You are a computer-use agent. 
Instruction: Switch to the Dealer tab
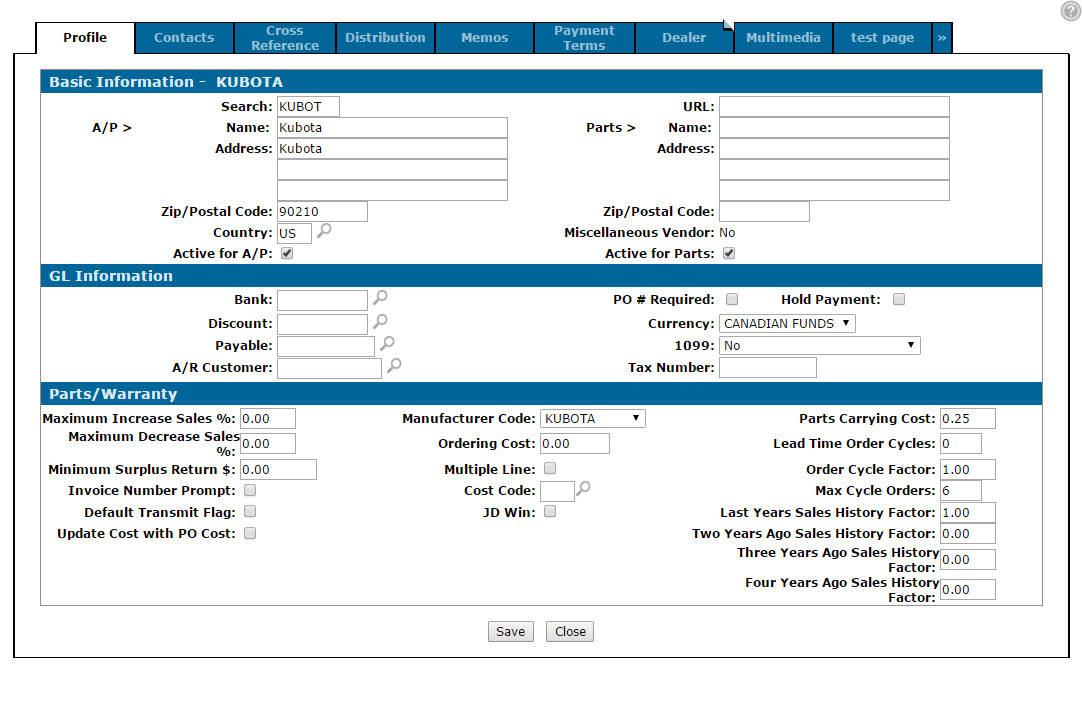coord(684,38)
